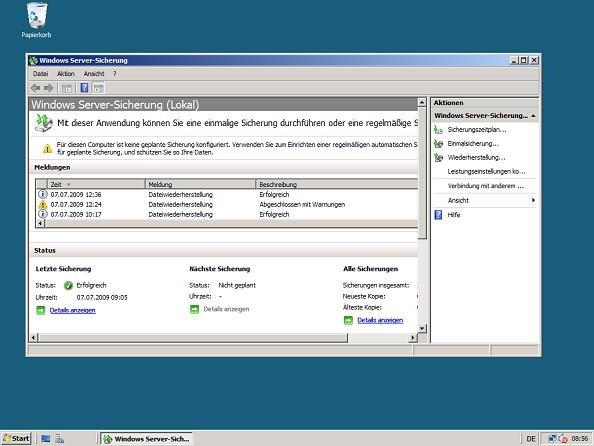Click the Nicht geplant status text
Image resolution: width=594 pixels, height=446 pixels.
pyautogui.click(x=237, y=285)
